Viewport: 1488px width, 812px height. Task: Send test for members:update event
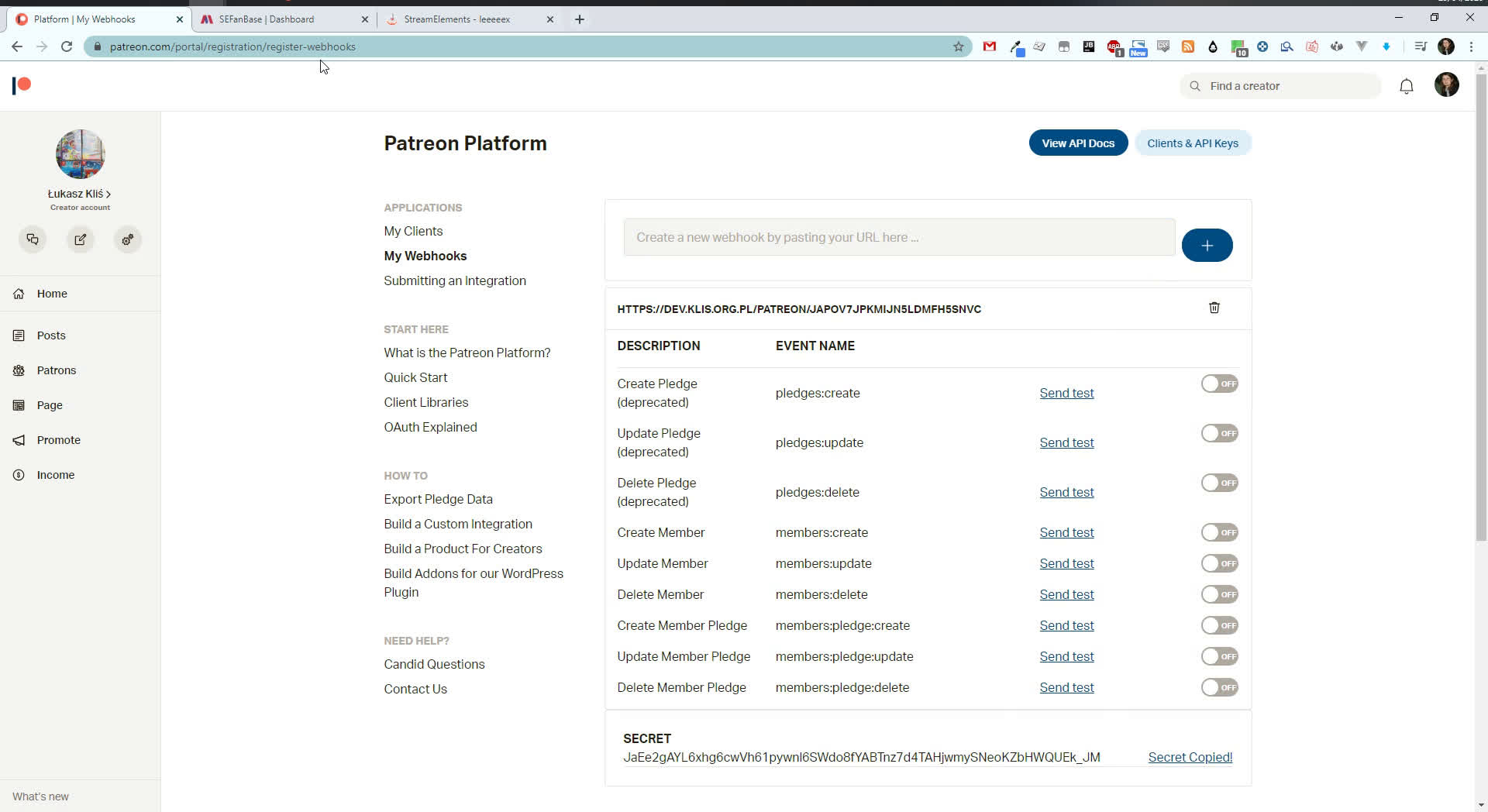click(x=1066, y=563)
